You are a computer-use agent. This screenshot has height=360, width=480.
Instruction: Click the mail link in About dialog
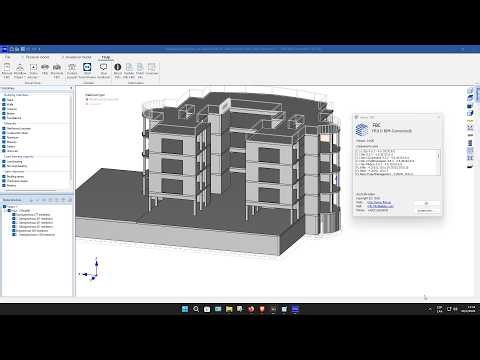380,206
